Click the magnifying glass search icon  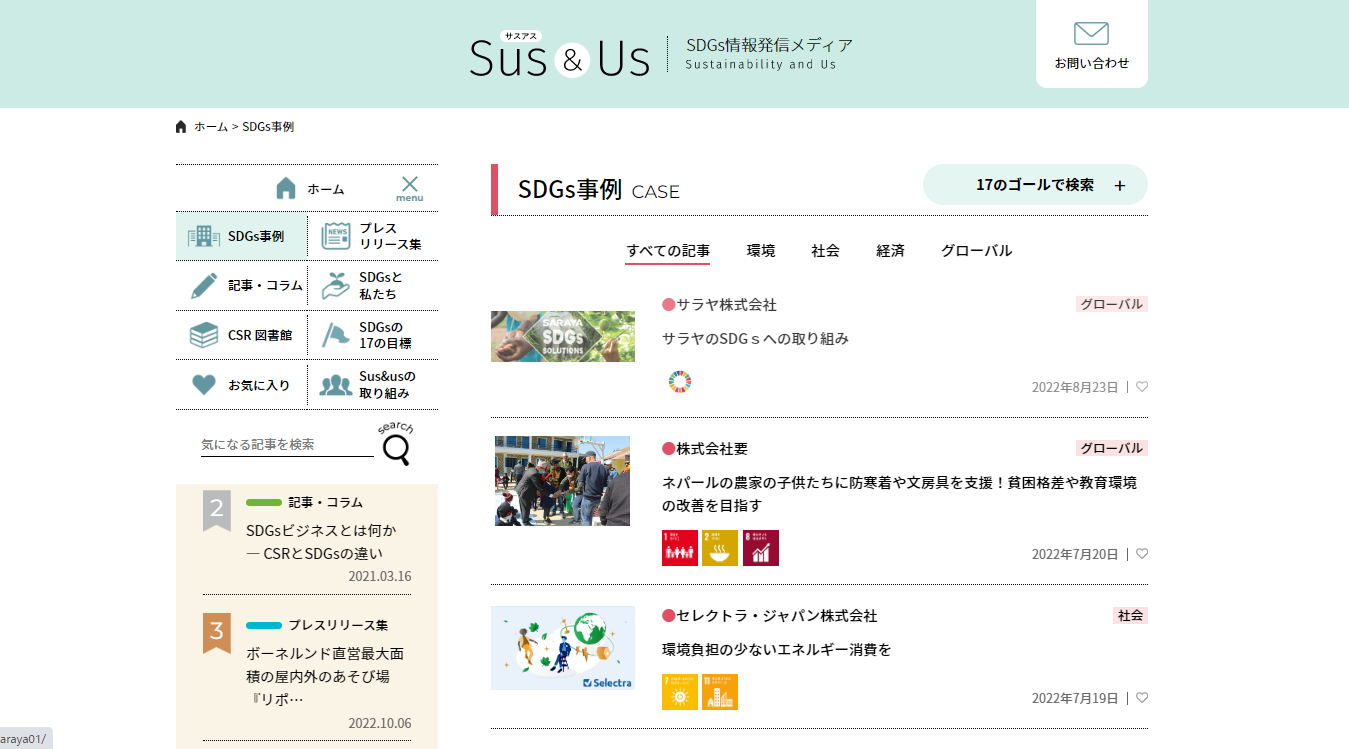397,450
